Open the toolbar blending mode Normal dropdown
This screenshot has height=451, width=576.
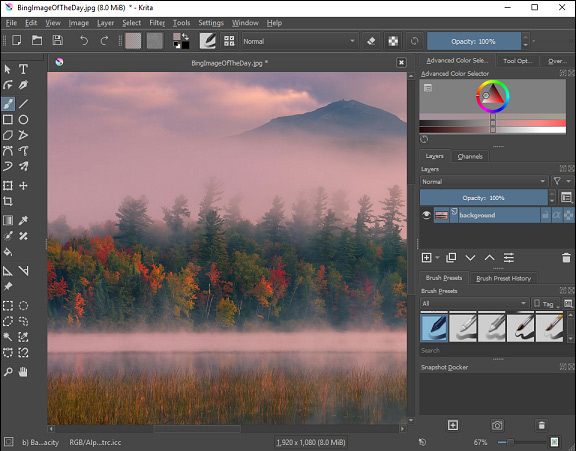click(x=299, y=41)
